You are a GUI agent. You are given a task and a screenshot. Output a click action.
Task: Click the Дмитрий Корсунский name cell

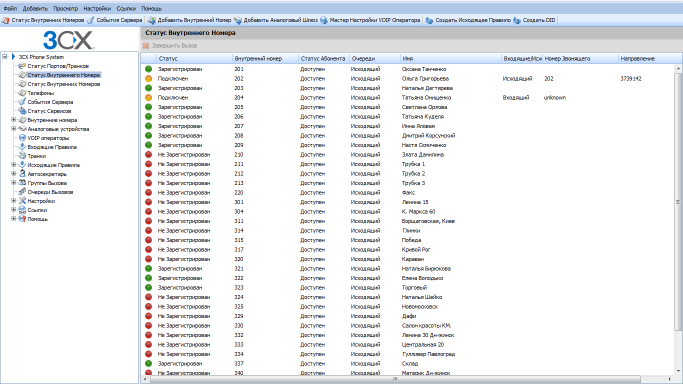point(428,135)
